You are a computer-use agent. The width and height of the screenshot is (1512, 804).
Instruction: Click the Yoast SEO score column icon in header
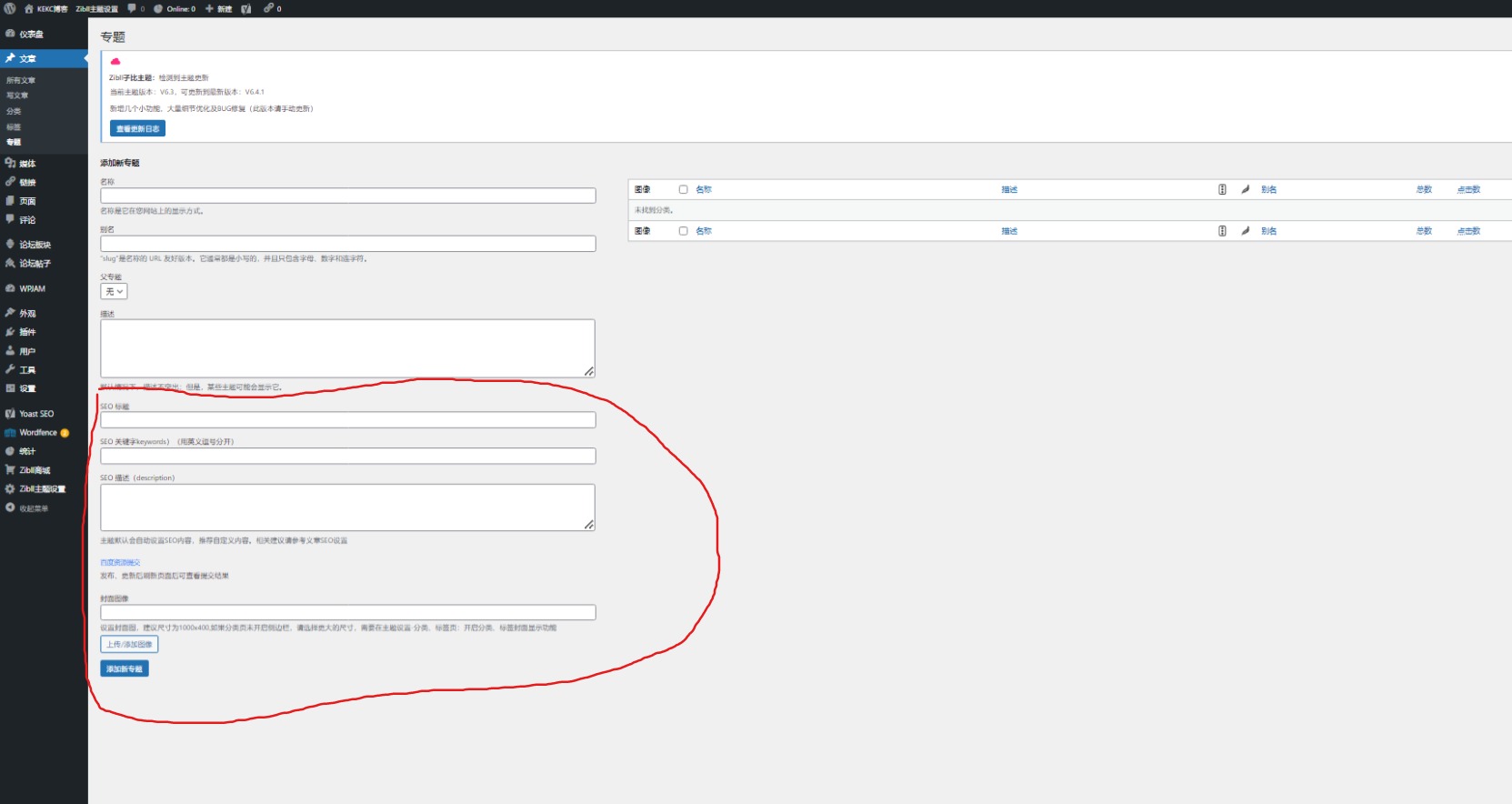click(x=1222, y=189)
